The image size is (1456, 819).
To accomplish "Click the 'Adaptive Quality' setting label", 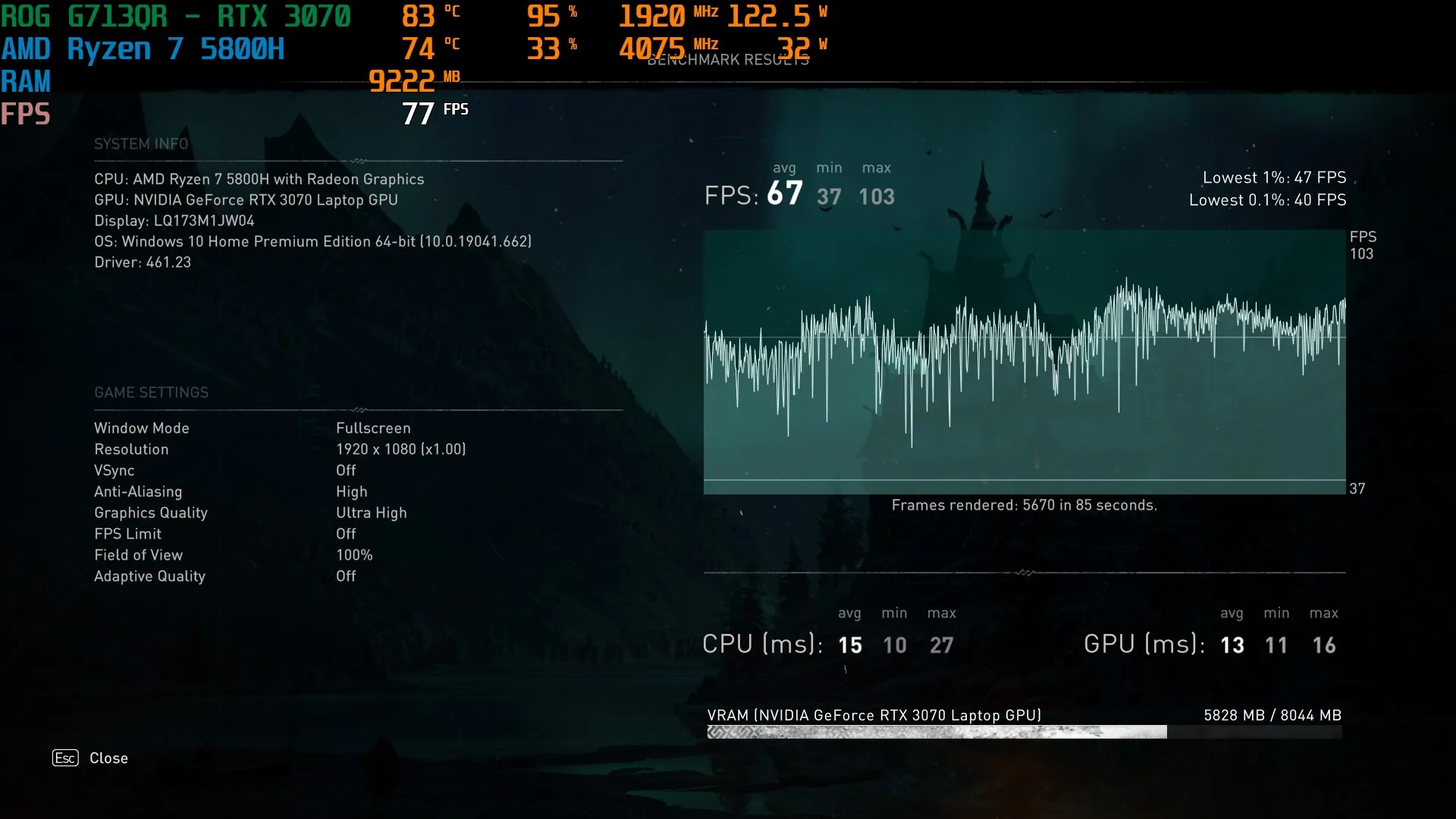I will [x=149, y=576].
